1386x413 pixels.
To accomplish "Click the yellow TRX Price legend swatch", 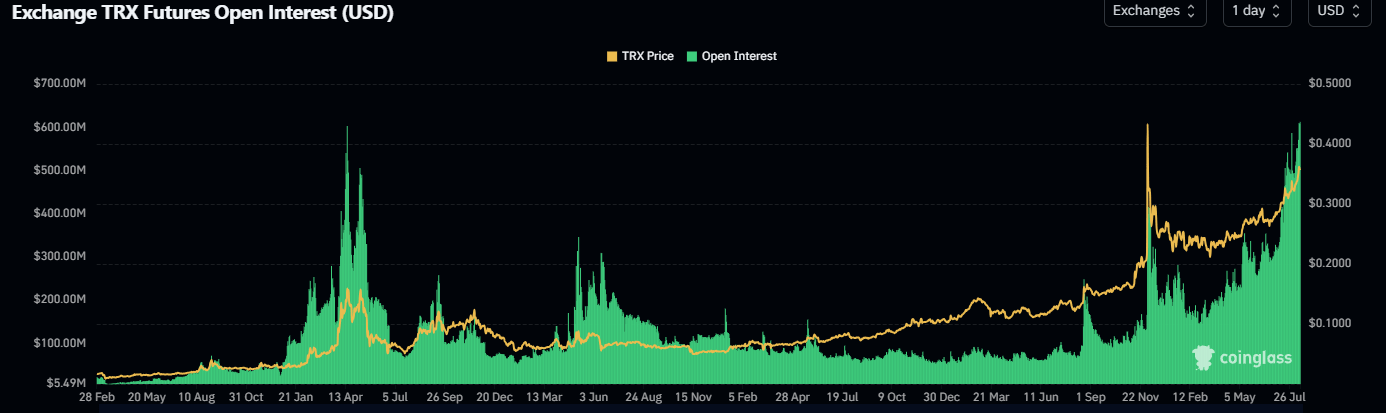I will pyautogui.click(x=612, y=56).
